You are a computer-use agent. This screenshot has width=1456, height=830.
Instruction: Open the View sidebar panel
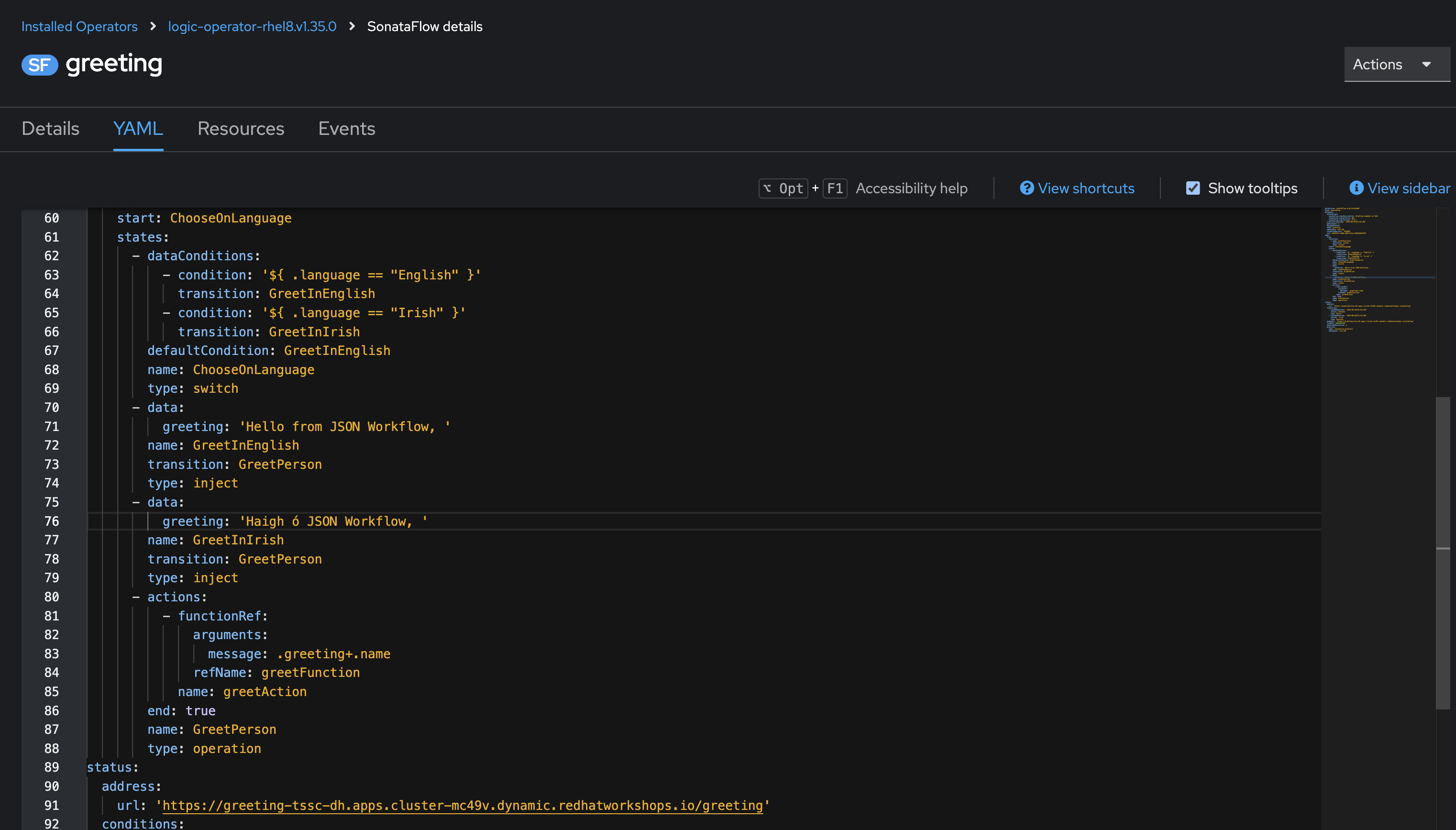1409,188
